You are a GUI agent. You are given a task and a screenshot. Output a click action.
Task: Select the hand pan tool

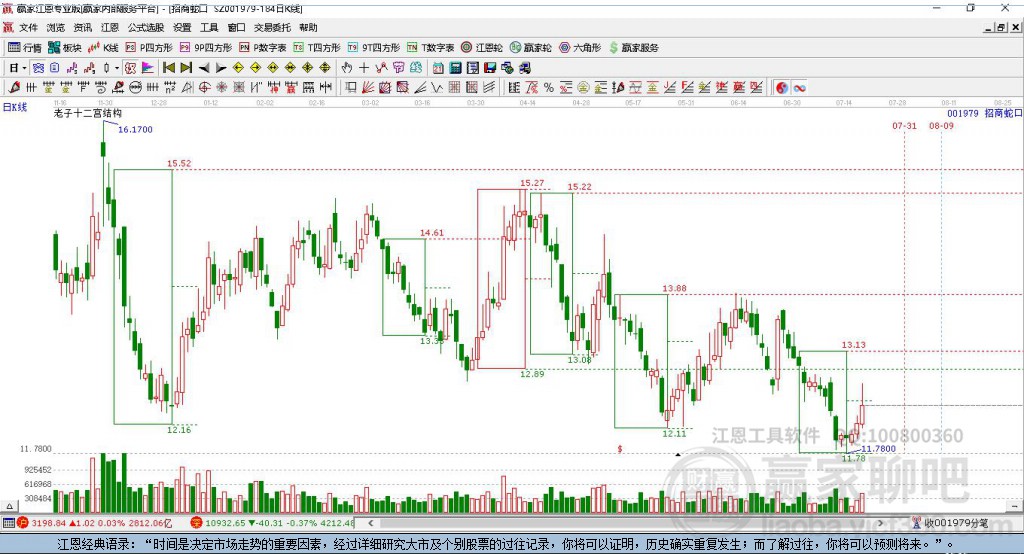point(347,68)
